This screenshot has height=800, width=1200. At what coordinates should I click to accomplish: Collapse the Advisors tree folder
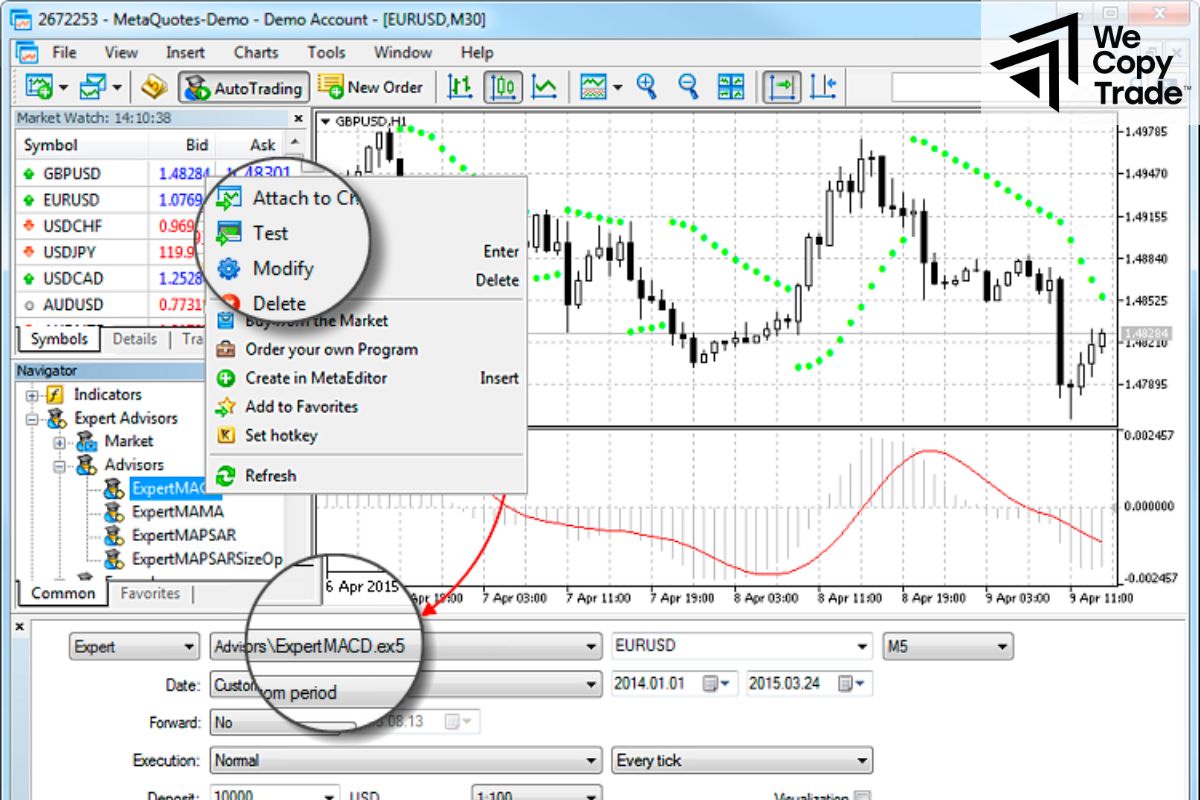[x=59, y=466]
